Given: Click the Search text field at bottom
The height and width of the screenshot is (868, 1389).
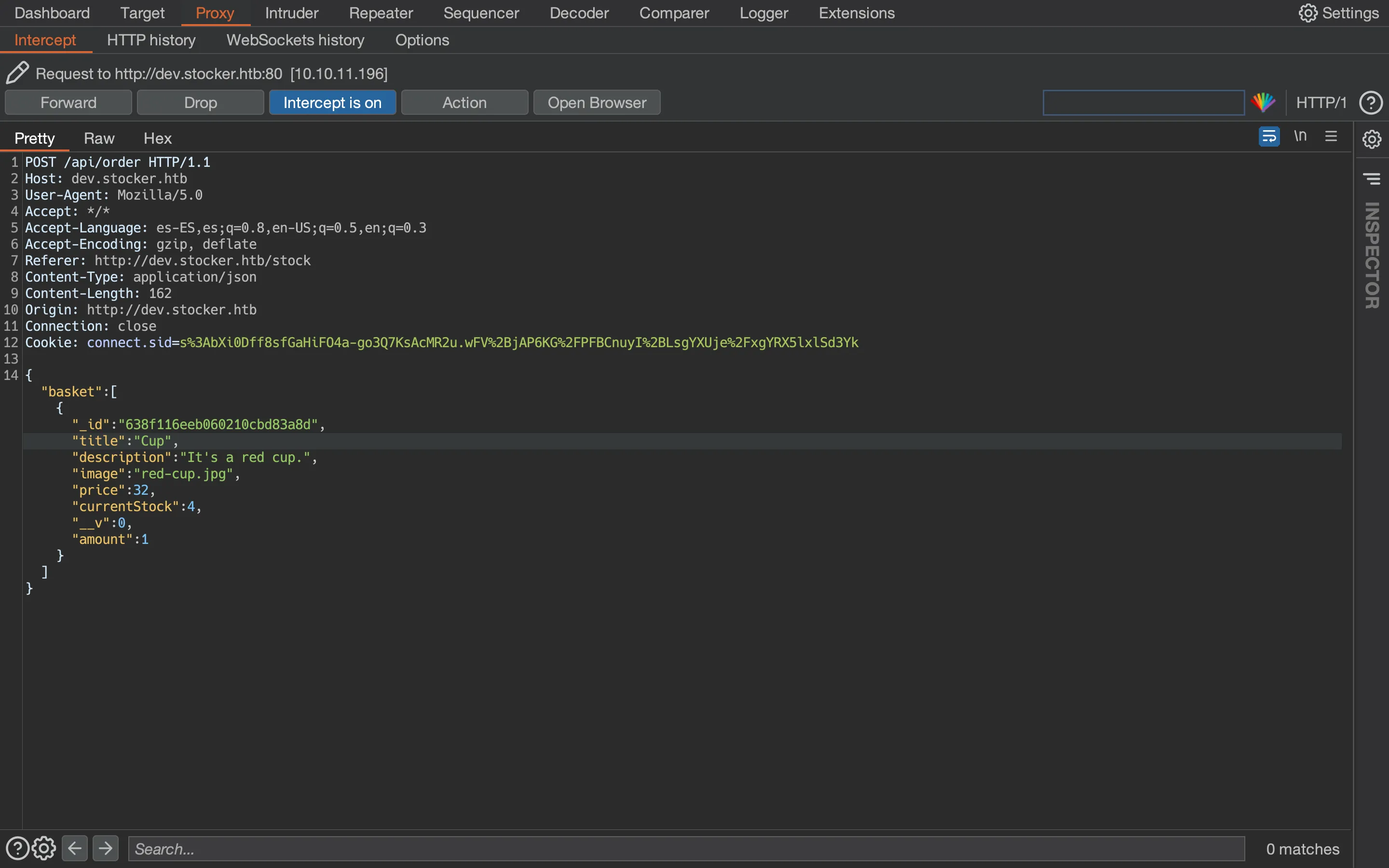Looking at the screenshot, I should tap(686, 849).
